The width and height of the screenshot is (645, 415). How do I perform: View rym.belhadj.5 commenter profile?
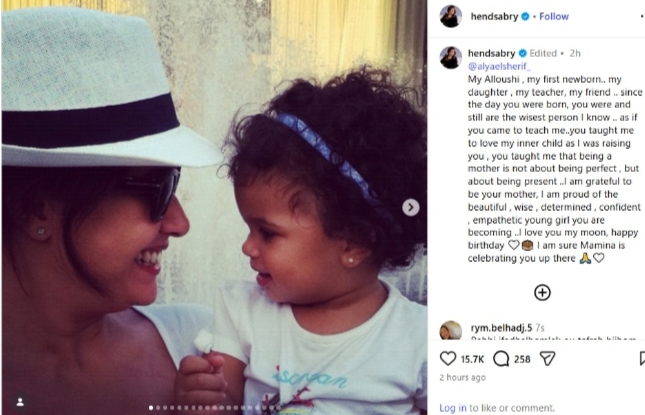[x=501, y=328]
